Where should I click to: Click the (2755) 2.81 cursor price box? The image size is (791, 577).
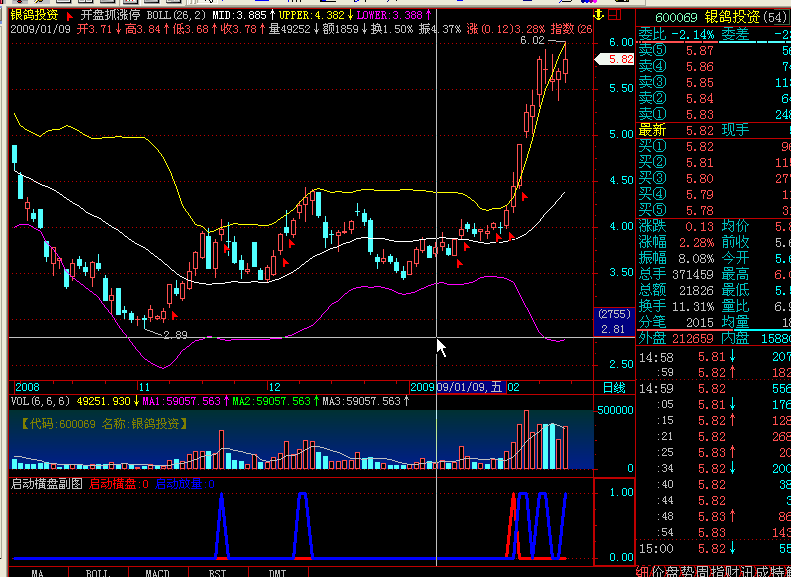point(614,322)
